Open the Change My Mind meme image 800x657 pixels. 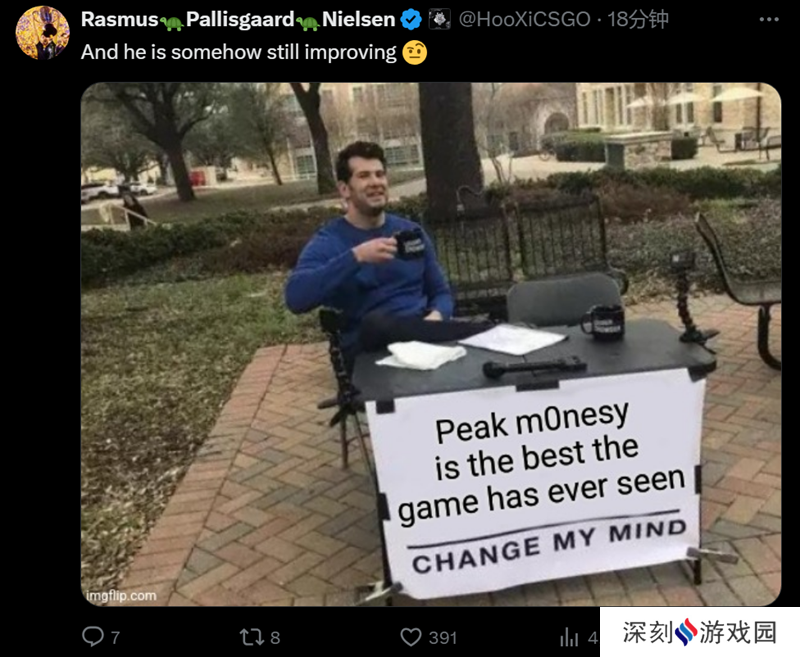click(x=431, y=344)
